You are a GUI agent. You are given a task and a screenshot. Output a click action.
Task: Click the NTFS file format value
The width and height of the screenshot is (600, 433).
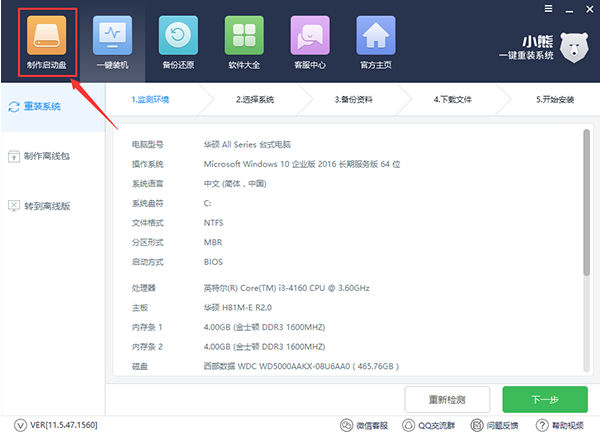(x=214, y=223)
